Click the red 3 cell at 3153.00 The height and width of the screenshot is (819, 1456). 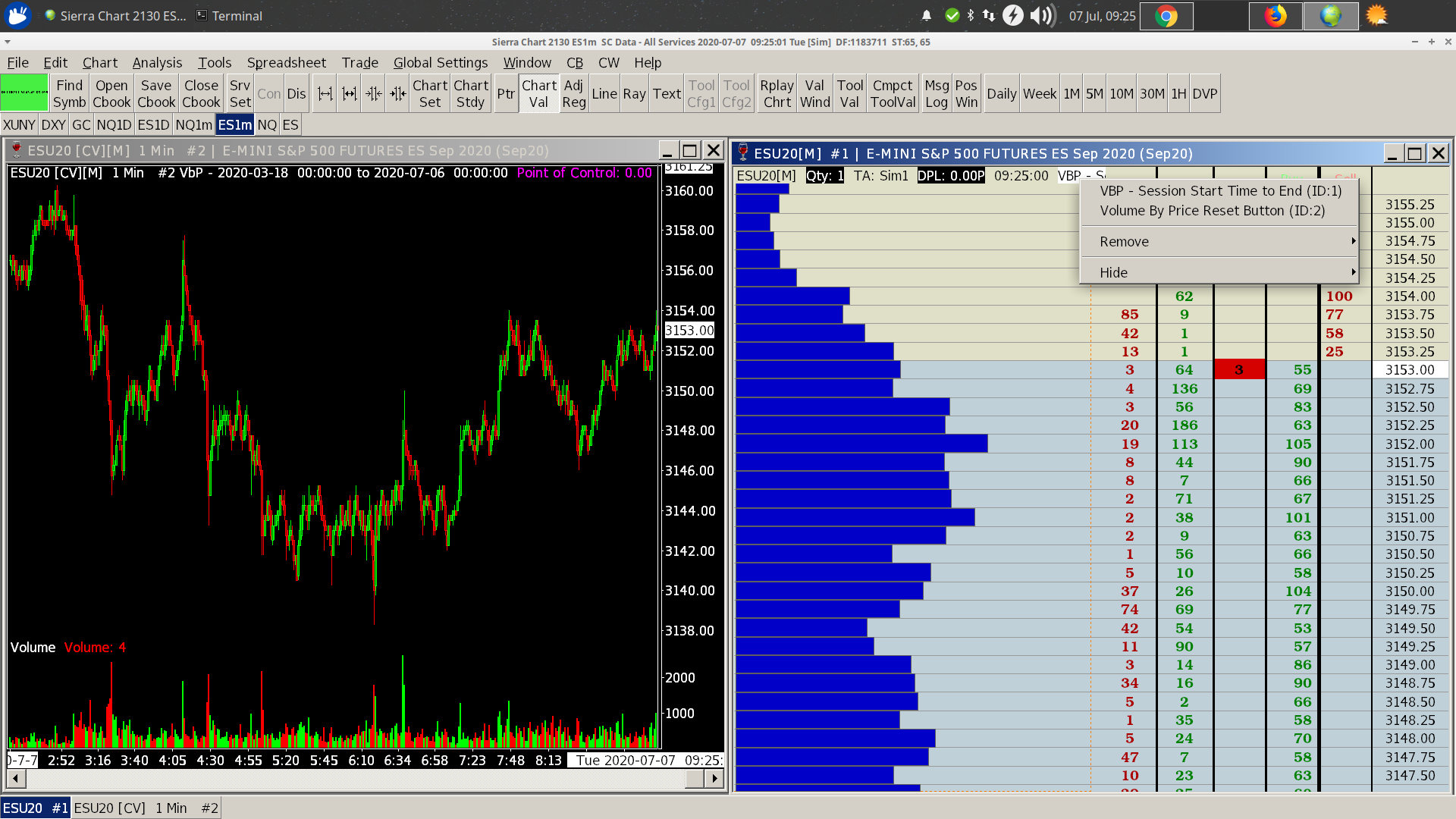1239,369
